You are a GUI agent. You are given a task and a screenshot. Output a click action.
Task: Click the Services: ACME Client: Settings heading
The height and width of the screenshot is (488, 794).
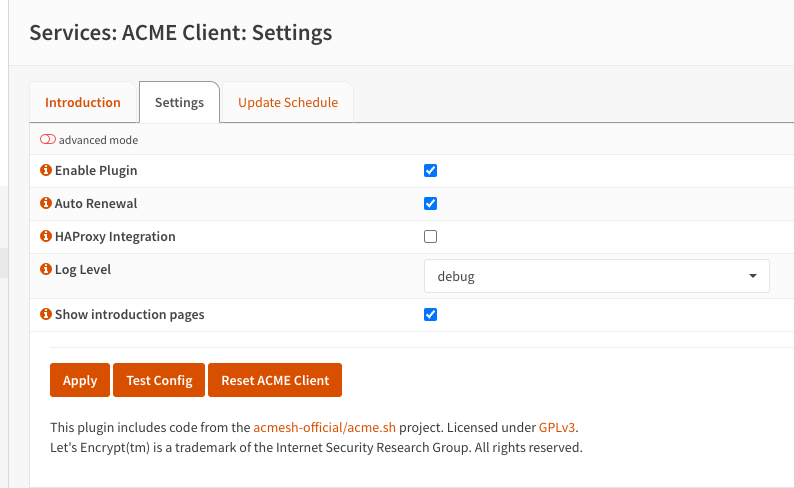(181, 32)
